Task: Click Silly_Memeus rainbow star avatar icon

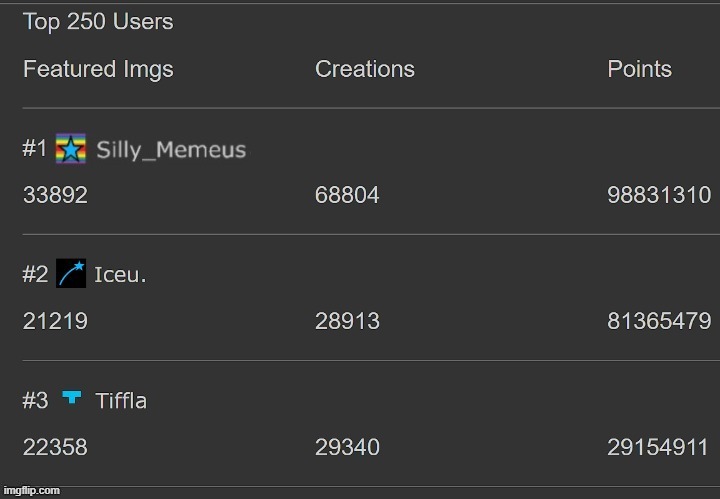Action: pyautogui.click(x=70, y=149)
